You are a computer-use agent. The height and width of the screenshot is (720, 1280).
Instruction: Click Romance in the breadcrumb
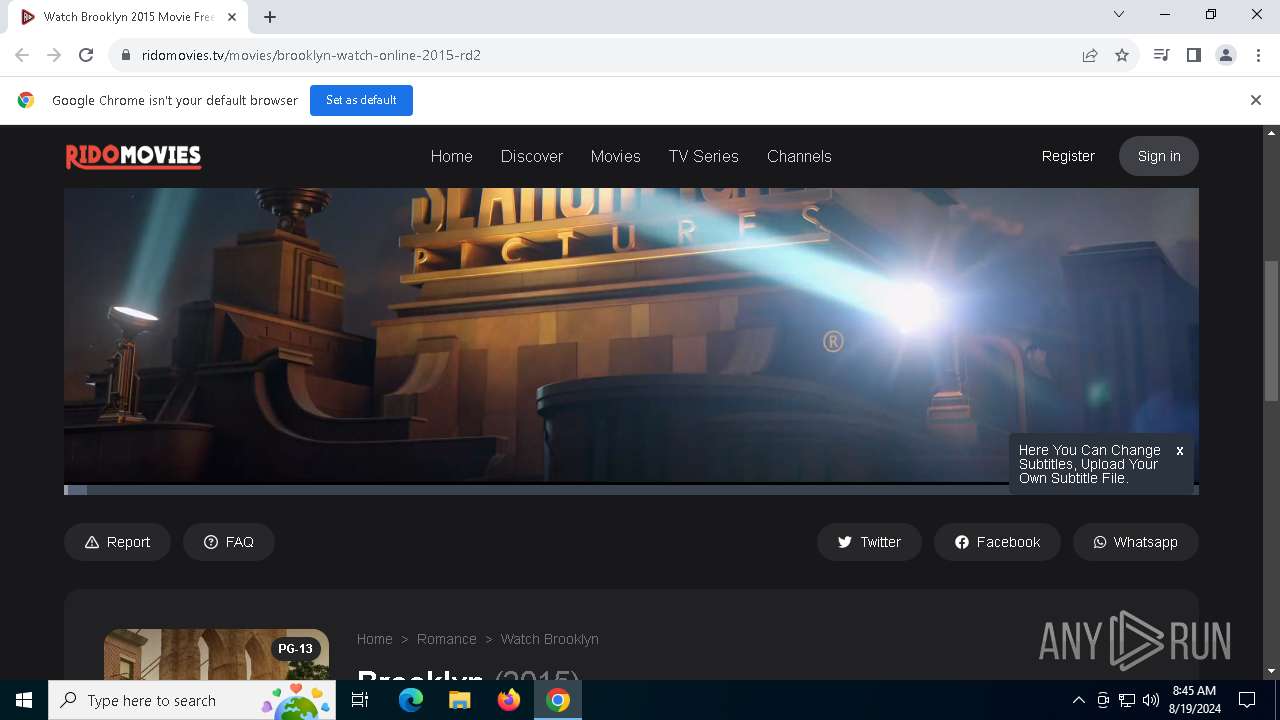tap(446, 639)
